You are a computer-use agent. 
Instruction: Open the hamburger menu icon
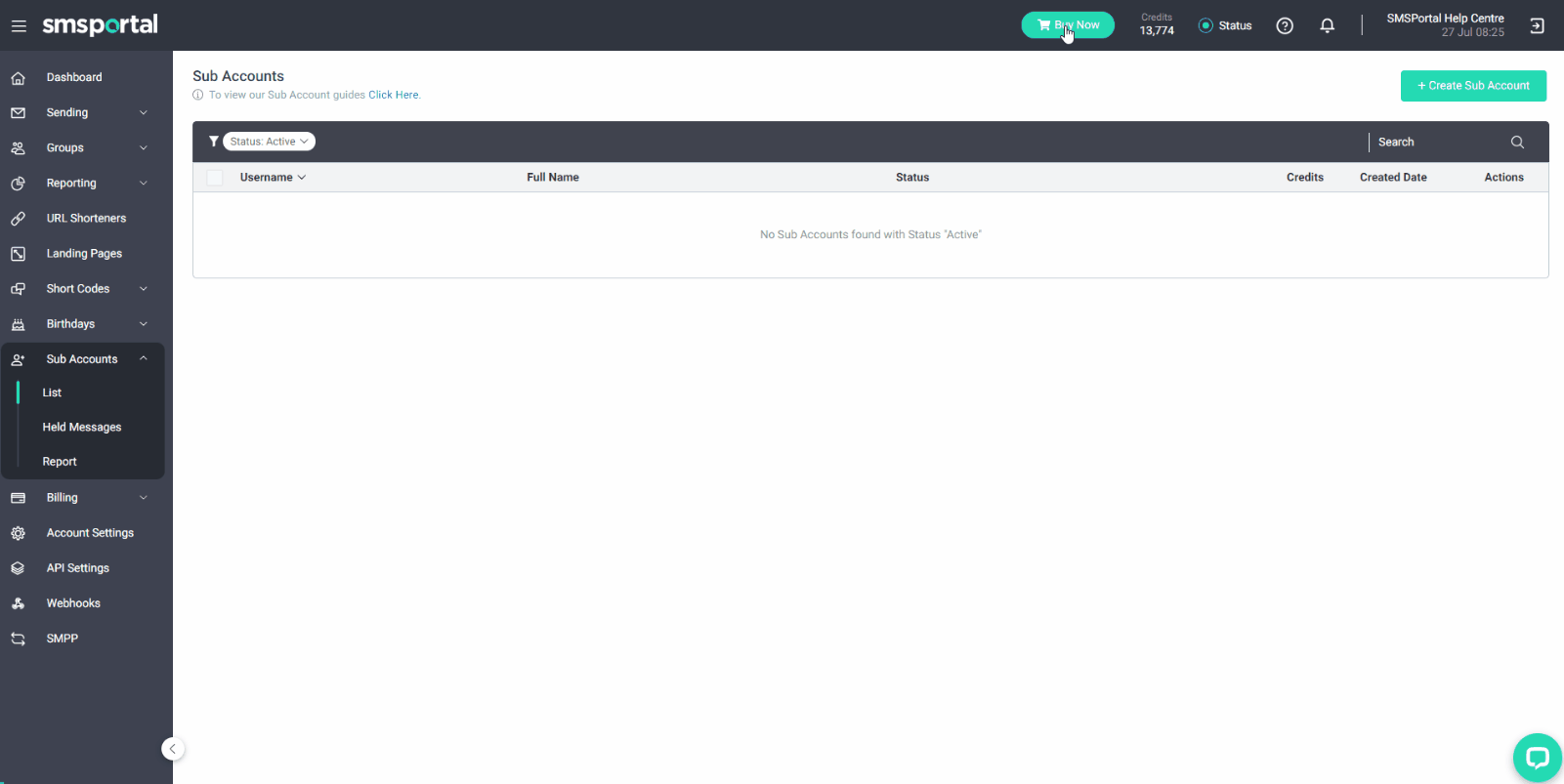[x=19, y=26]
